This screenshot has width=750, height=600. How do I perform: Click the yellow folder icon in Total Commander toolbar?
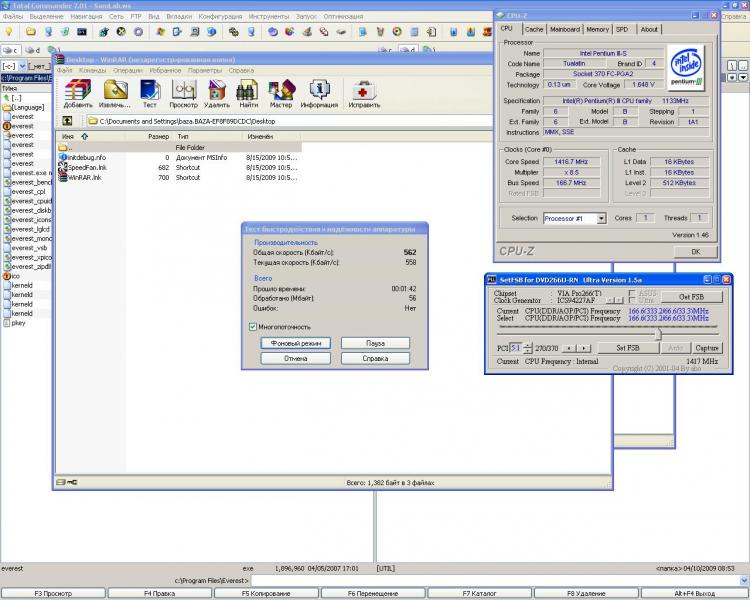point(31,32)
